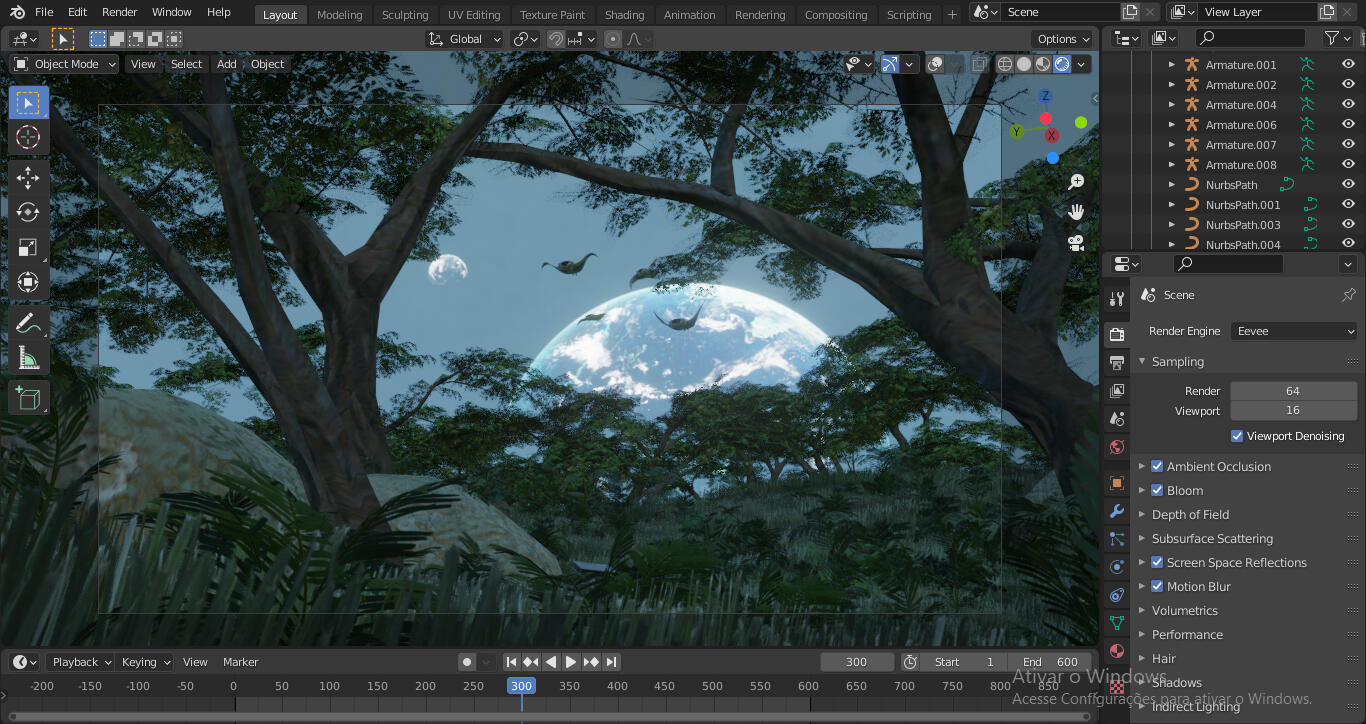Activate the Add Cube tool

[x=28, y=397]
